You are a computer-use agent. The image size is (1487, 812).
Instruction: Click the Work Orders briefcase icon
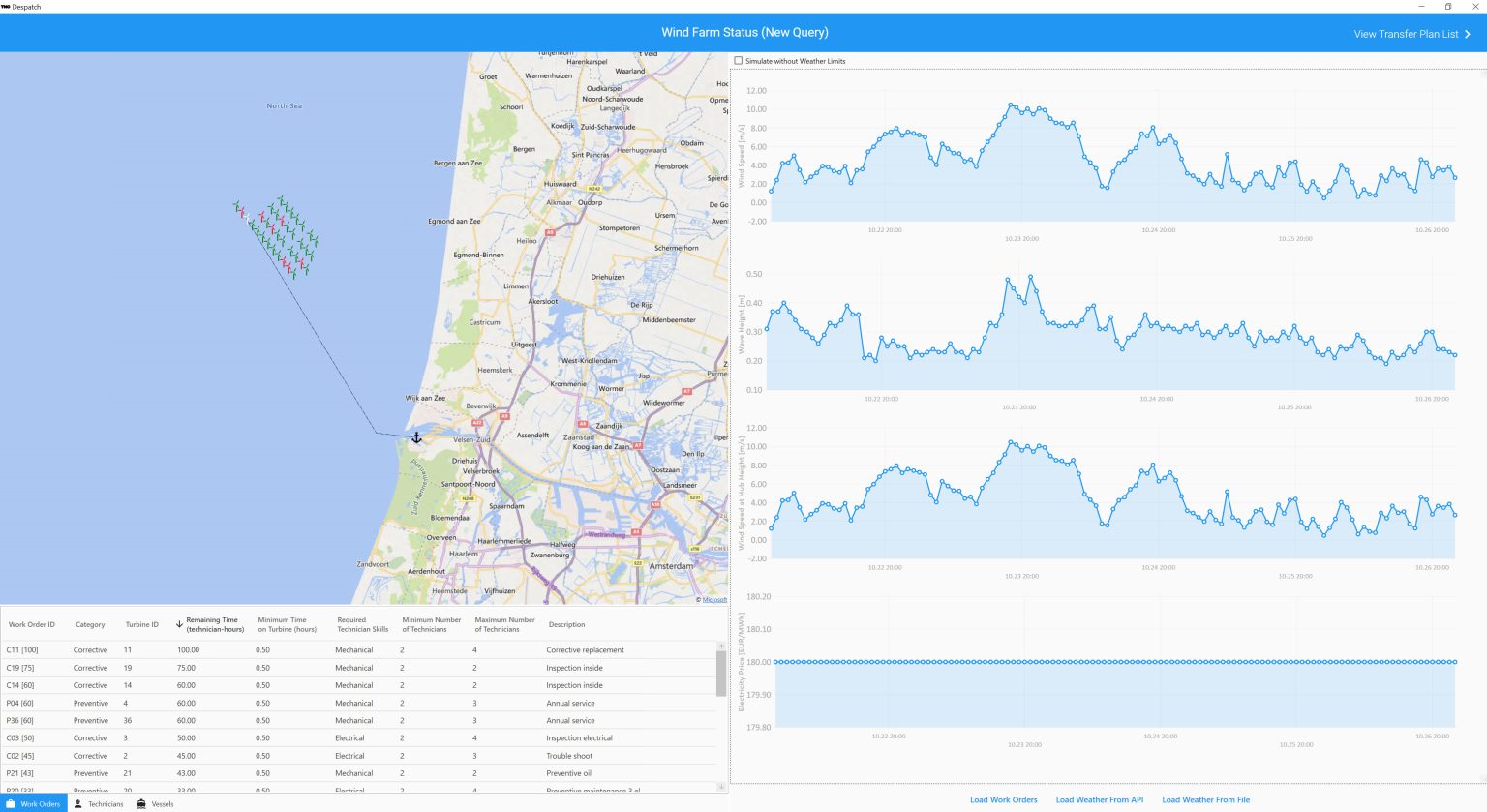tap(12, 804)
